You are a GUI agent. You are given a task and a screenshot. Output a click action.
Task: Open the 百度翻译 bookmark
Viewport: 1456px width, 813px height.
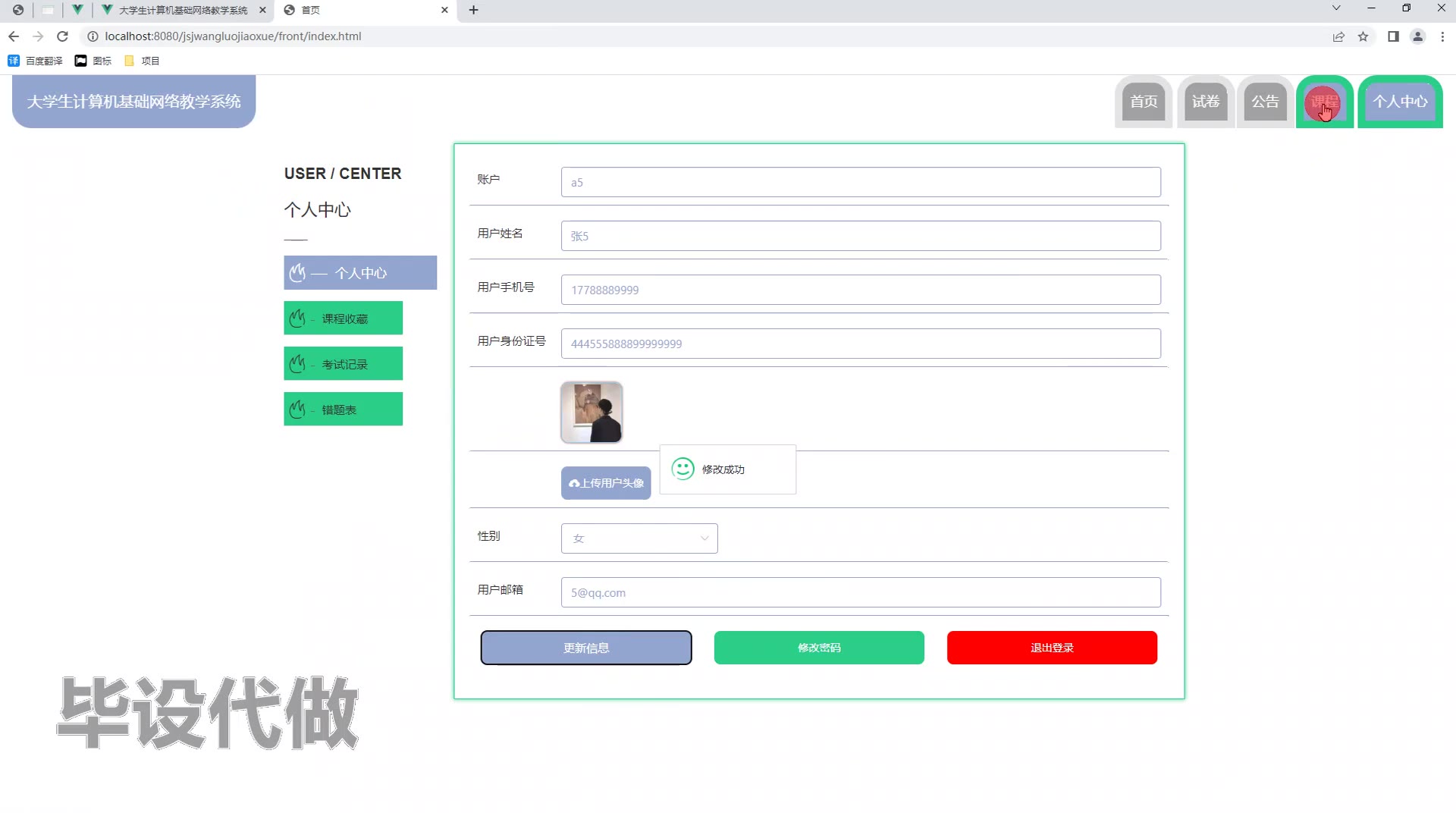[35, 61]
